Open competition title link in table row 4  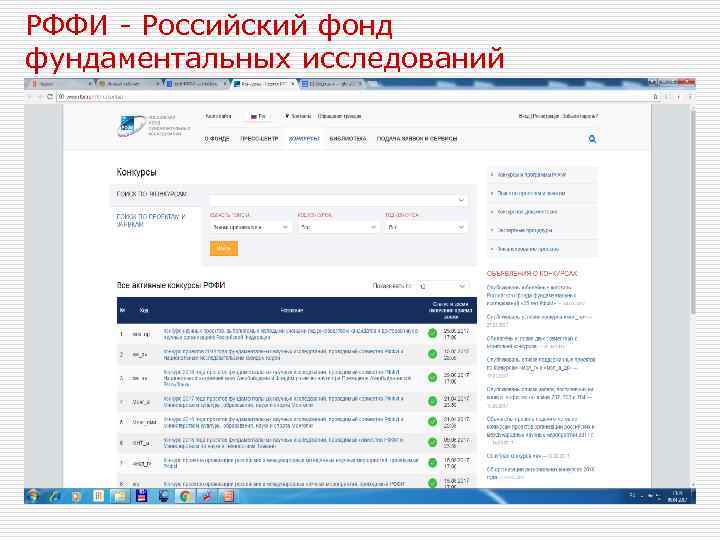pos(284,402)
